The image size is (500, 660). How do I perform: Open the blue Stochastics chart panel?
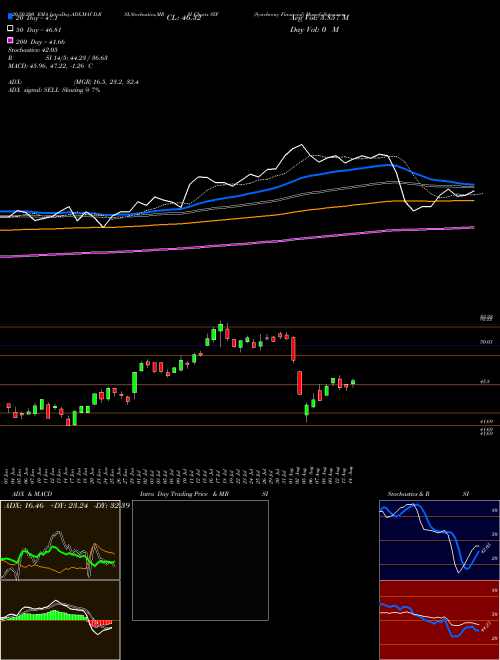point(439,540)
